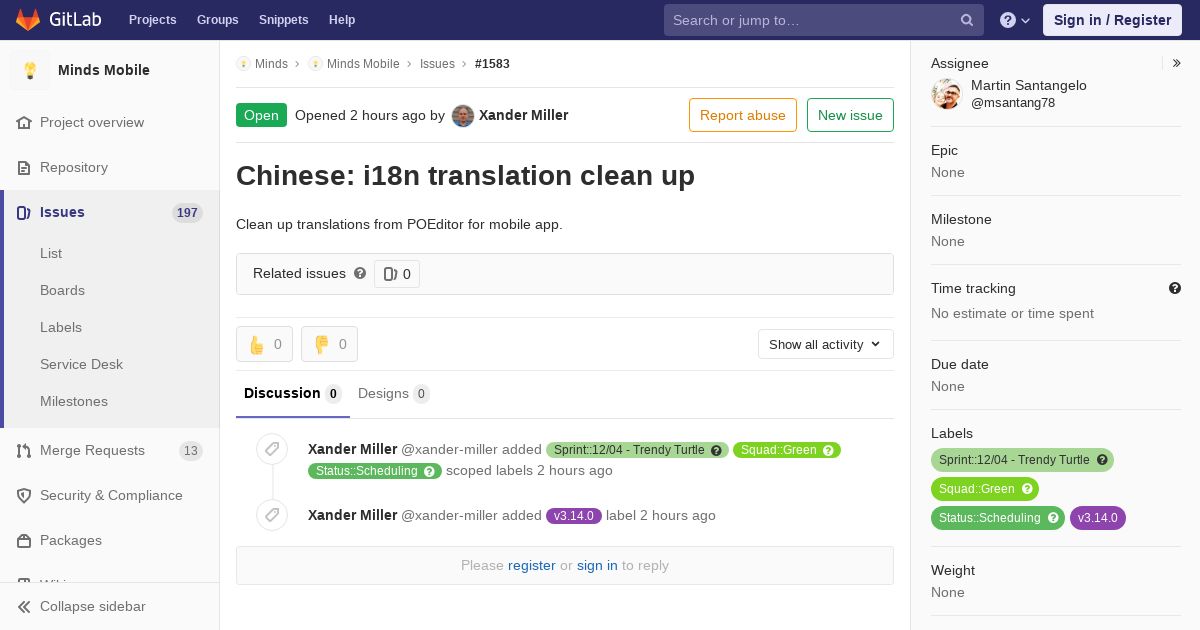The image size is (1200, 630).
Task: Click Xander Miller author name in header
Action: point(524,115)
